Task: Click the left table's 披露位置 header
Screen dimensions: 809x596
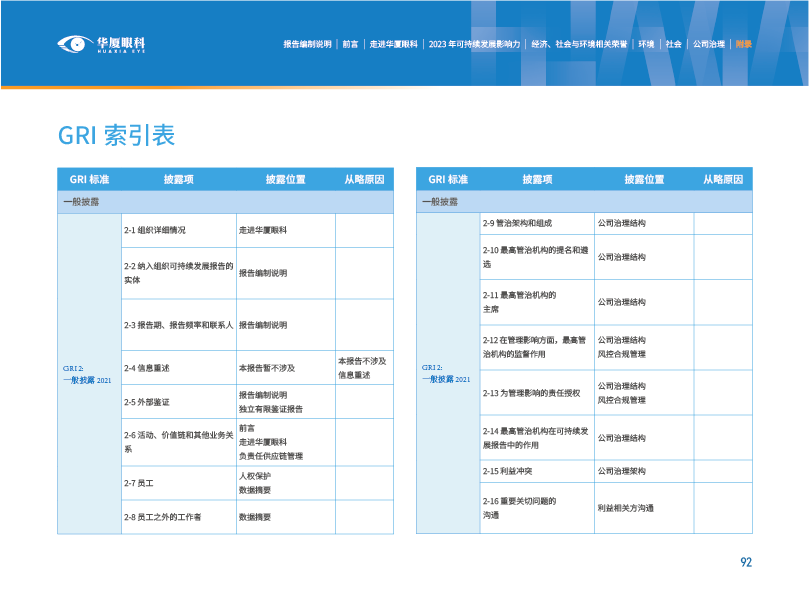Action: [x=285, y=179]
